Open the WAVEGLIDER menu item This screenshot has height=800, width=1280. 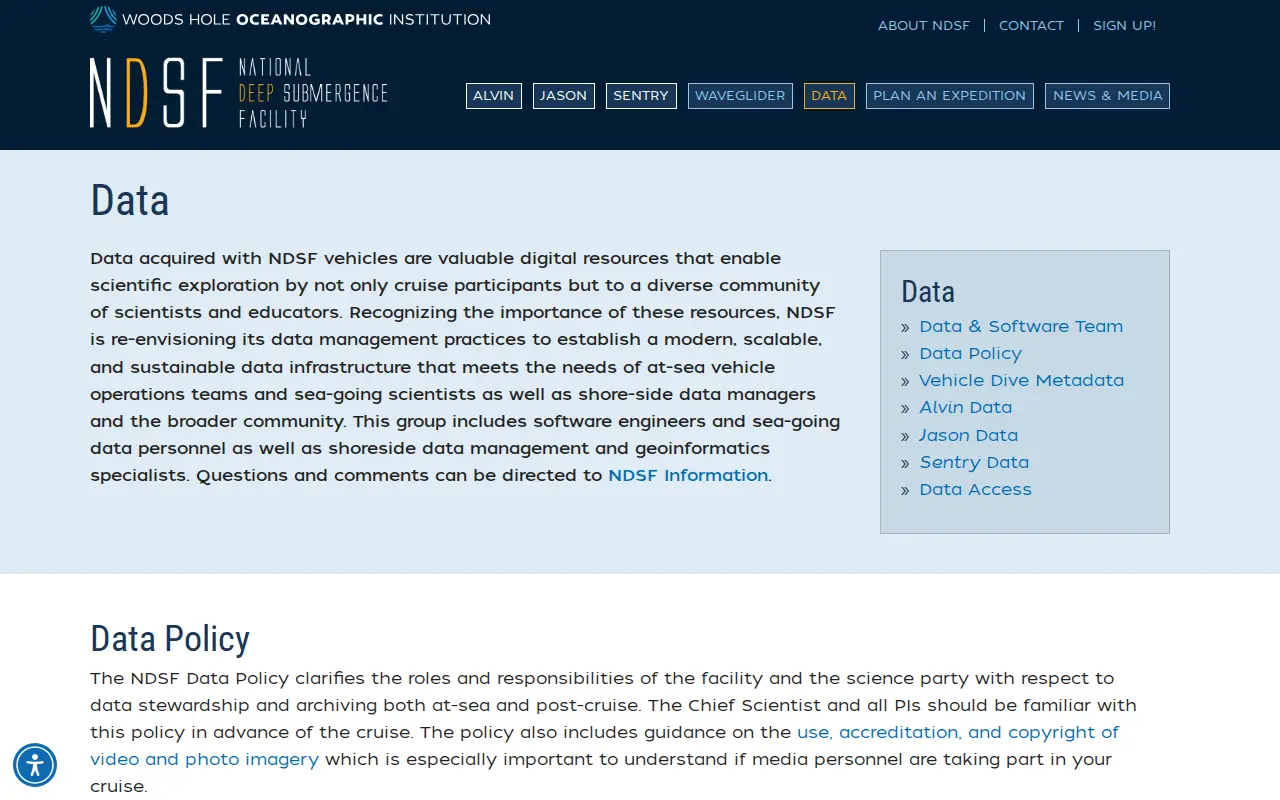coord(740,96)
